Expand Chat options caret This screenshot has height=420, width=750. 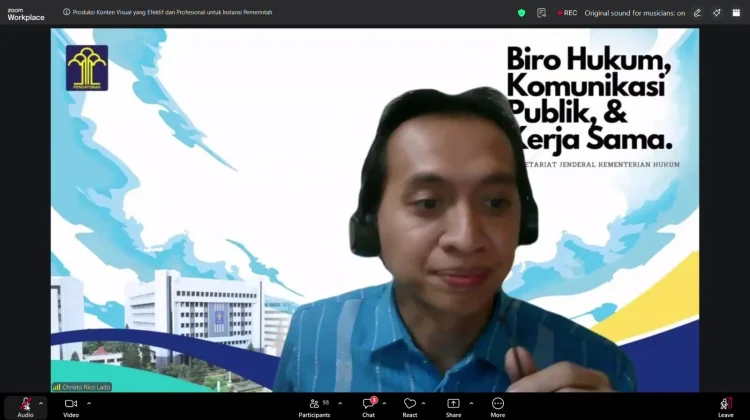tap(384, 404)
